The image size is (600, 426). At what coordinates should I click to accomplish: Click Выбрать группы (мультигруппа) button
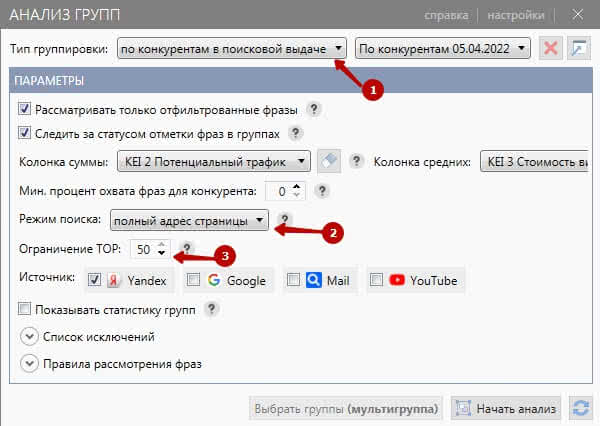coord(346,408)
